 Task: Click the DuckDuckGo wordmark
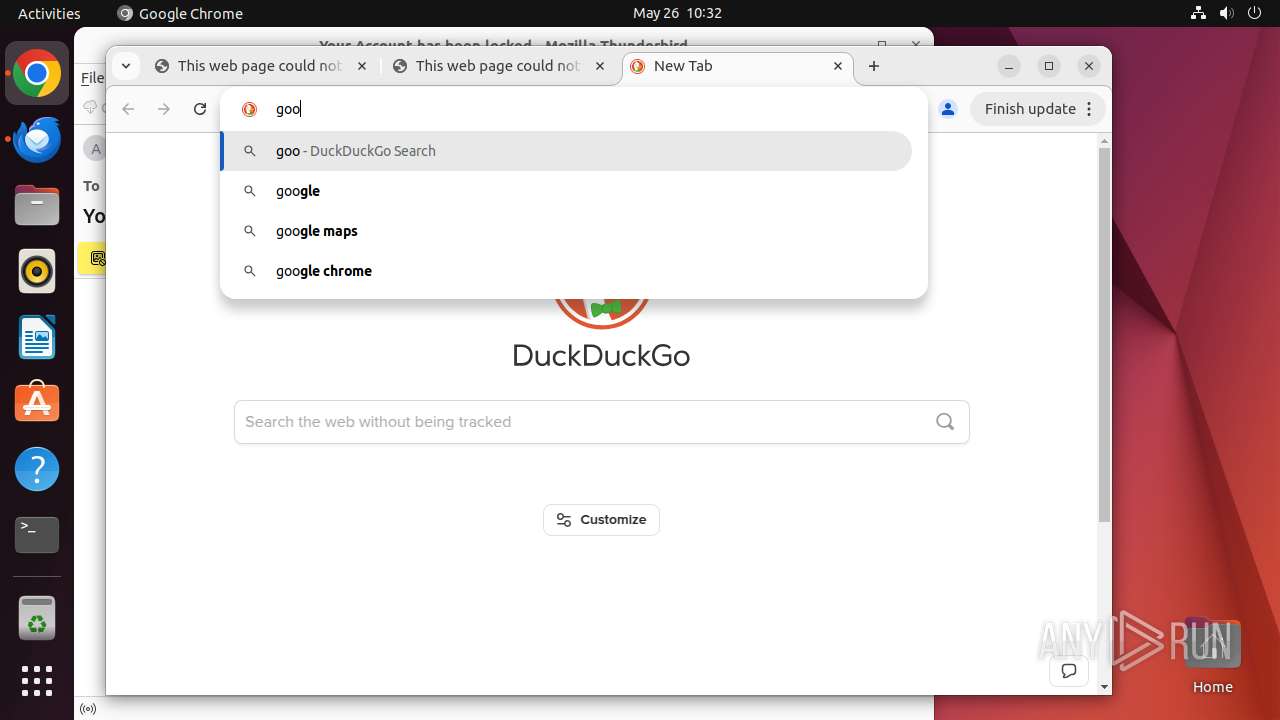coord(601,355)
